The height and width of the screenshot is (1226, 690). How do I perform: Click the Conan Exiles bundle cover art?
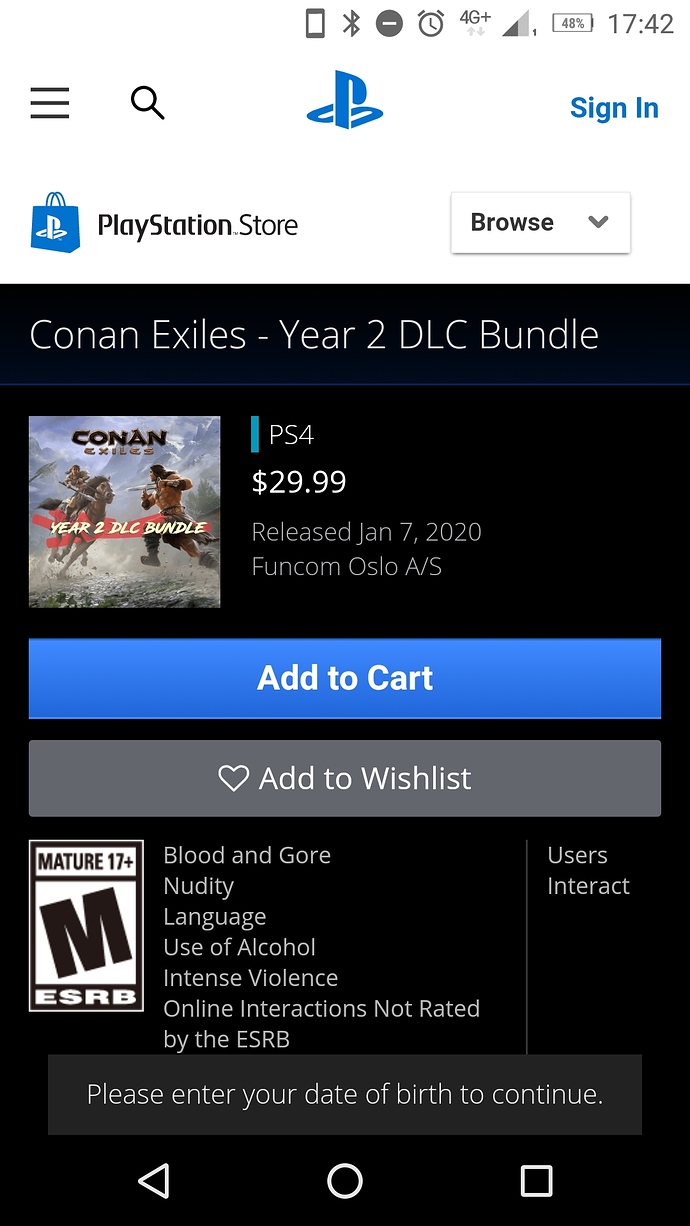click(124, 511)
